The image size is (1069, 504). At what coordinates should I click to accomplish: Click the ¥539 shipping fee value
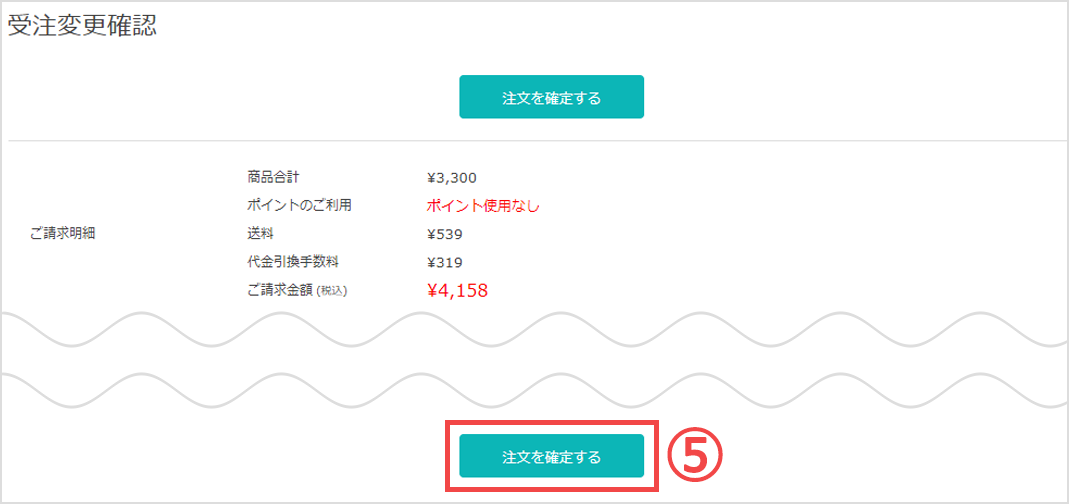coord(445,235)
